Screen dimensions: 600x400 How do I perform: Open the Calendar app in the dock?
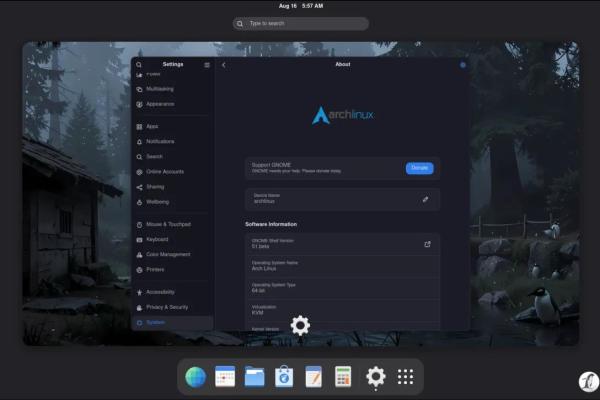[x=225, y=377]
